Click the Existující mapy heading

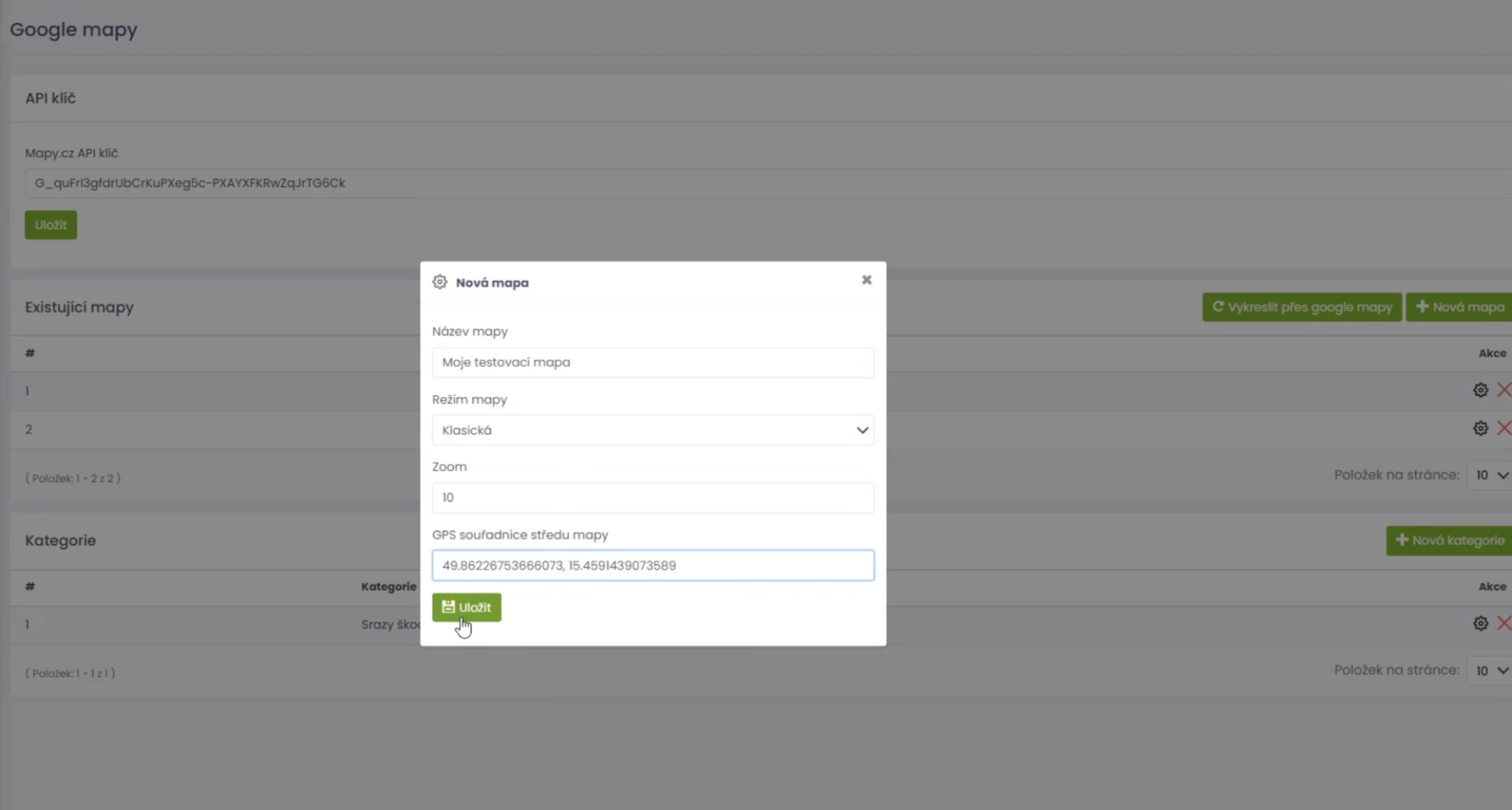pos(80,307)
